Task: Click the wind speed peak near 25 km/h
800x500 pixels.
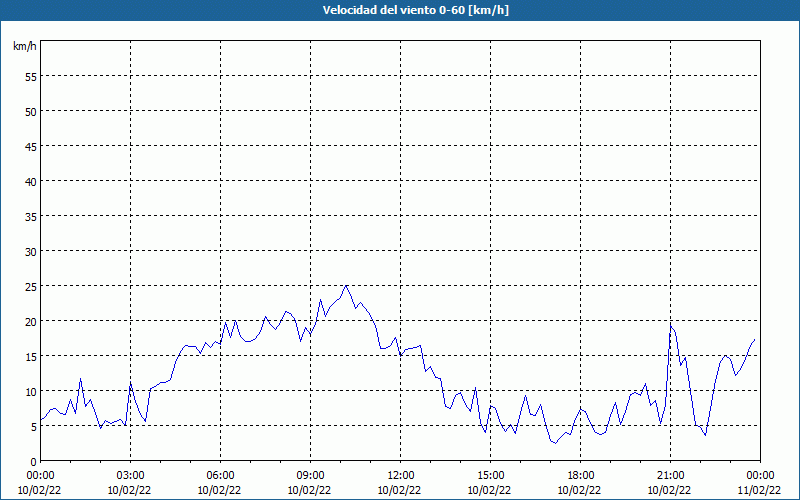Action: [346, 286]
